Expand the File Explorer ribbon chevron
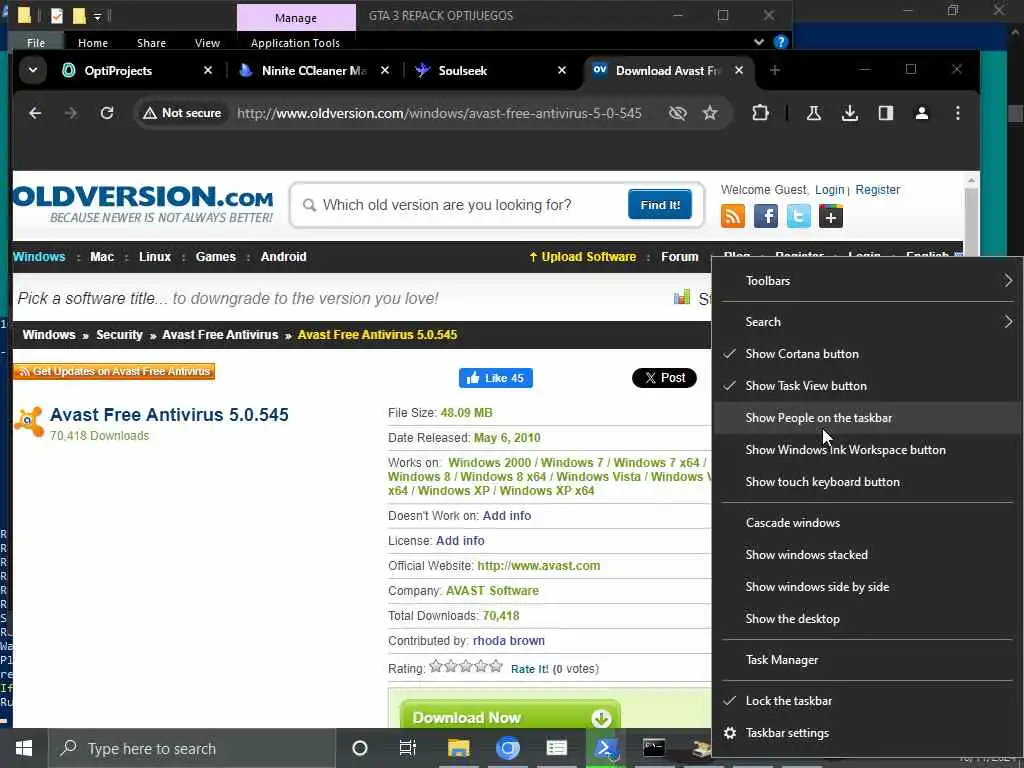Screen dimensions: 1024x768 (759, 42)
